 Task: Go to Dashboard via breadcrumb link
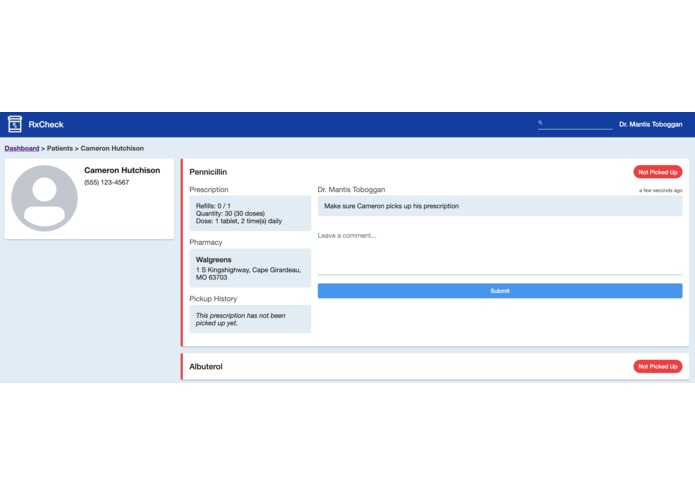[22, 148]
